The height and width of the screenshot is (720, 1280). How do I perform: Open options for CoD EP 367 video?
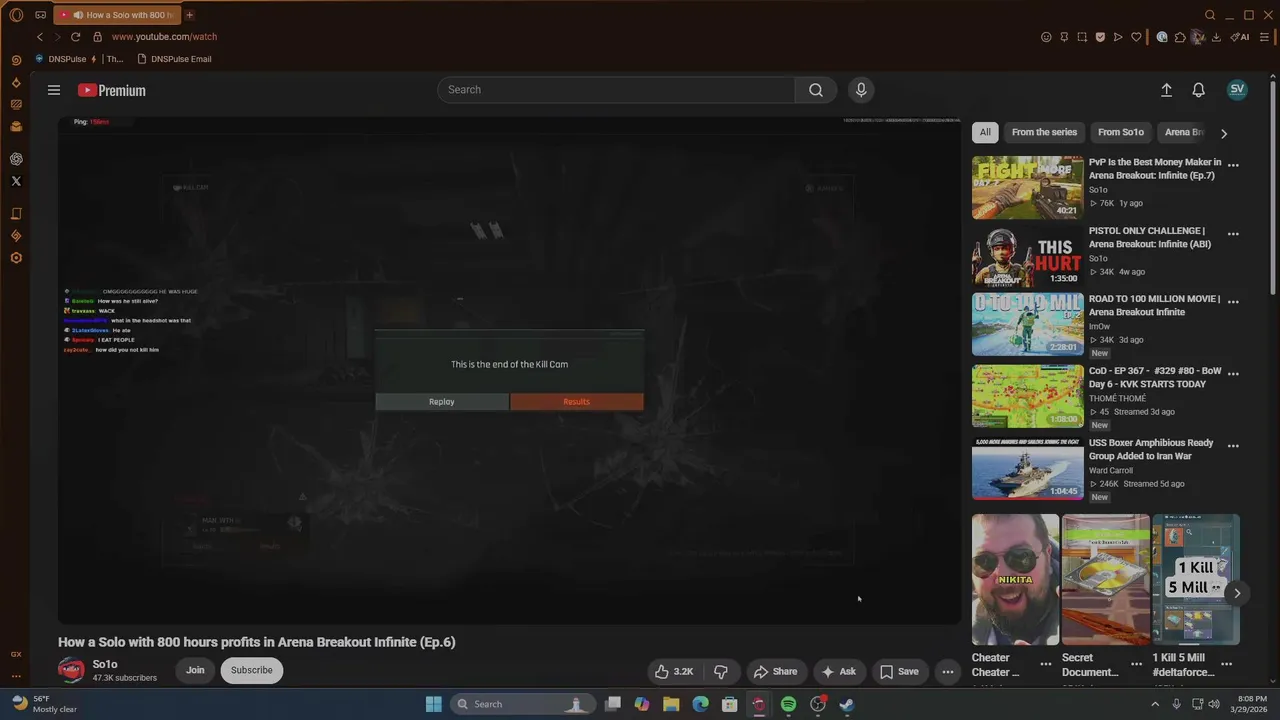pyautogui.click(x=1233, y=373)
